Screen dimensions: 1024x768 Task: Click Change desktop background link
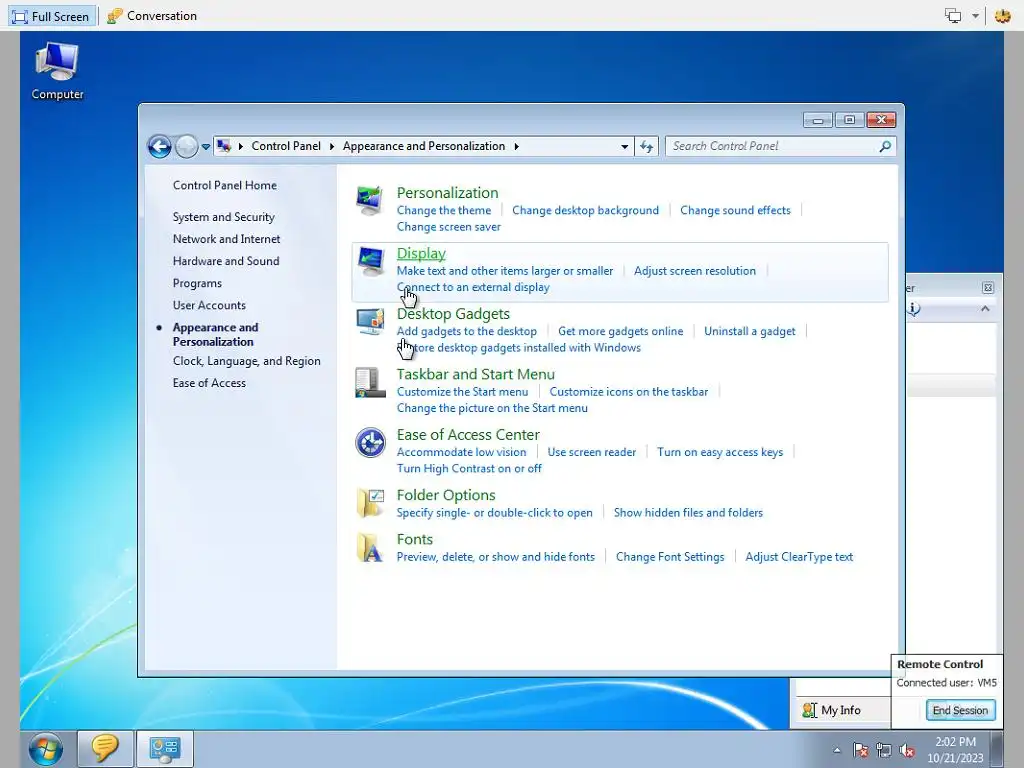coord(585,210)
